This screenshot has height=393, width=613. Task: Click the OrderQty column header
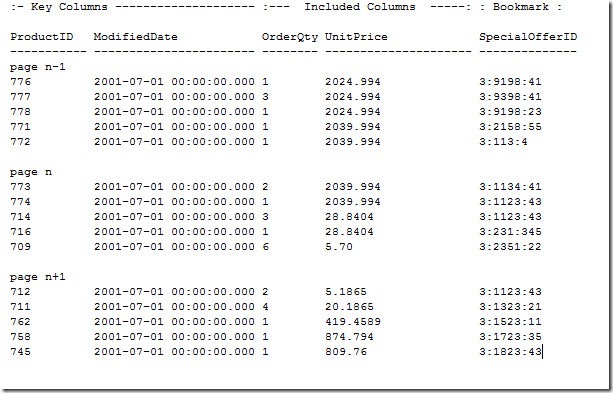click(290, 37)
